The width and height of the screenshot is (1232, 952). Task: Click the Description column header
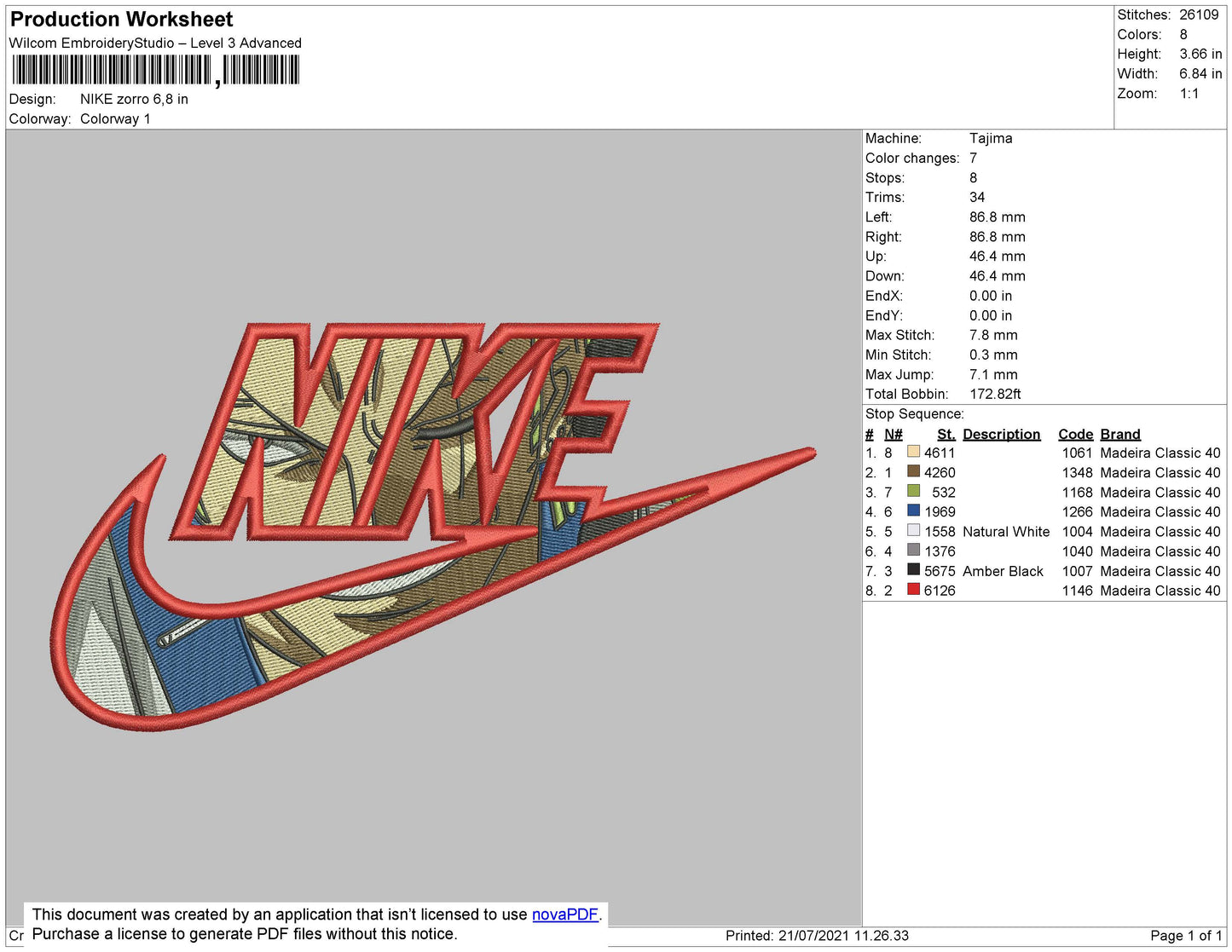coord(1001,434)
